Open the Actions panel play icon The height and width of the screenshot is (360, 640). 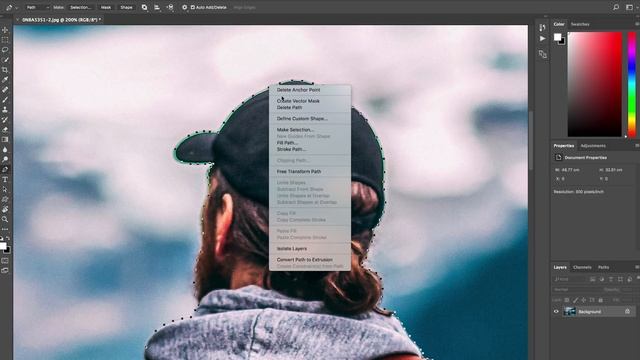(x=542, y=39)
